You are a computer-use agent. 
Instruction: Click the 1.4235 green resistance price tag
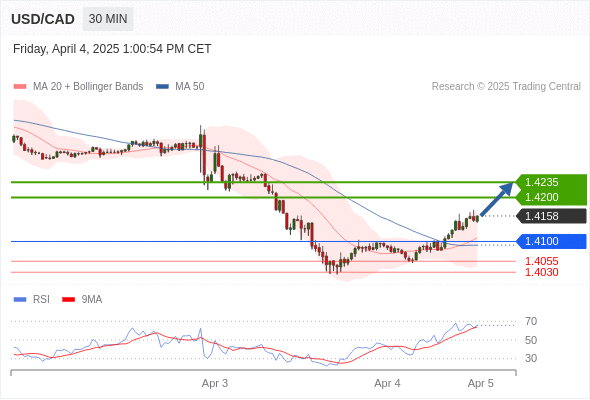(x=551, y=182)
